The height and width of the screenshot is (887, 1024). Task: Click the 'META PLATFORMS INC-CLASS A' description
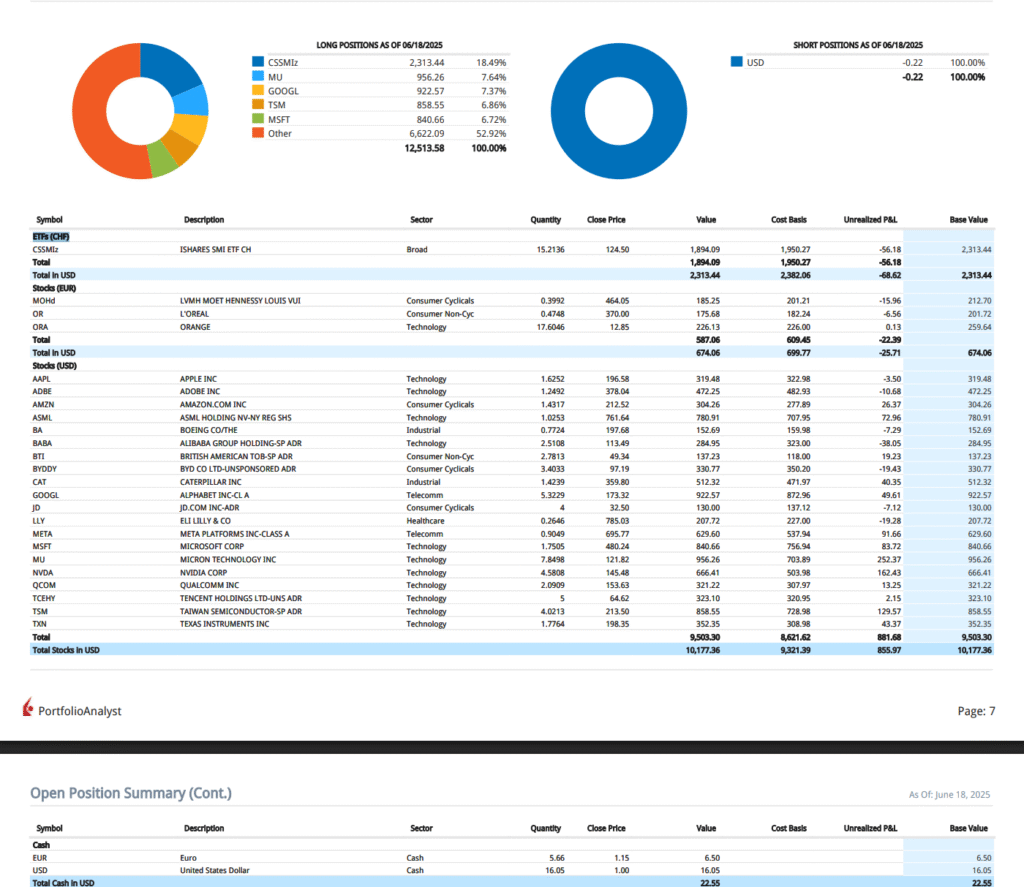pyautogui.click(x=234, y=534)
